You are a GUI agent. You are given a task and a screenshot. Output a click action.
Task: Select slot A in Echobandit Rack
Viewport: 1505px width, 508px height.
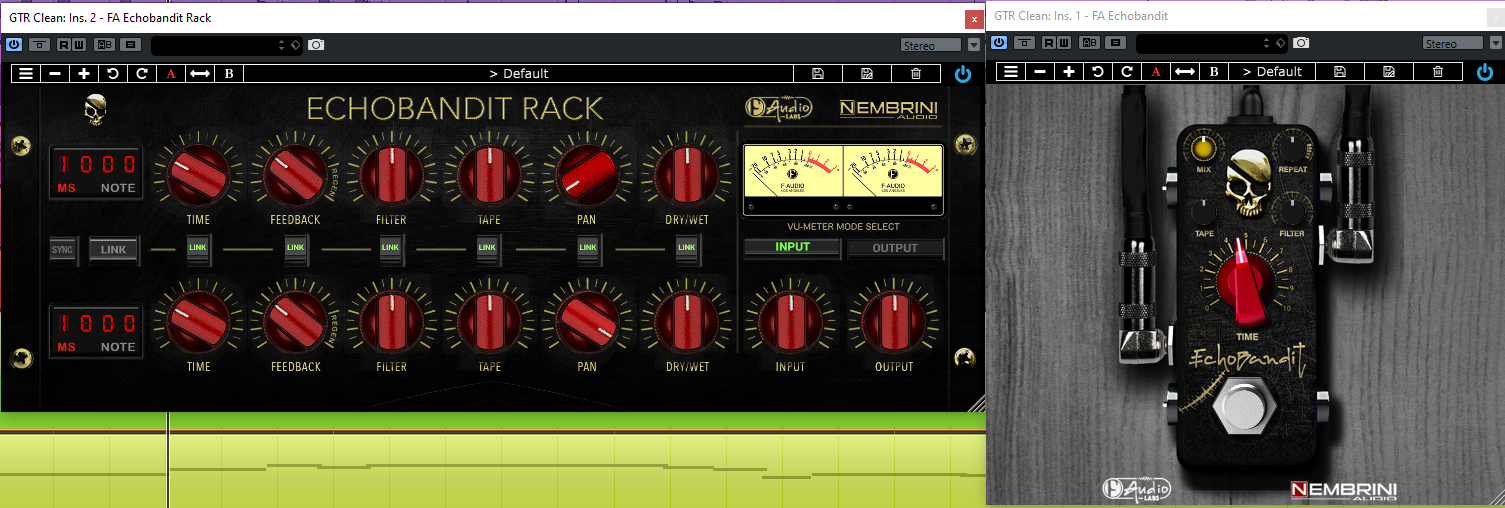(x=171, y=73)
